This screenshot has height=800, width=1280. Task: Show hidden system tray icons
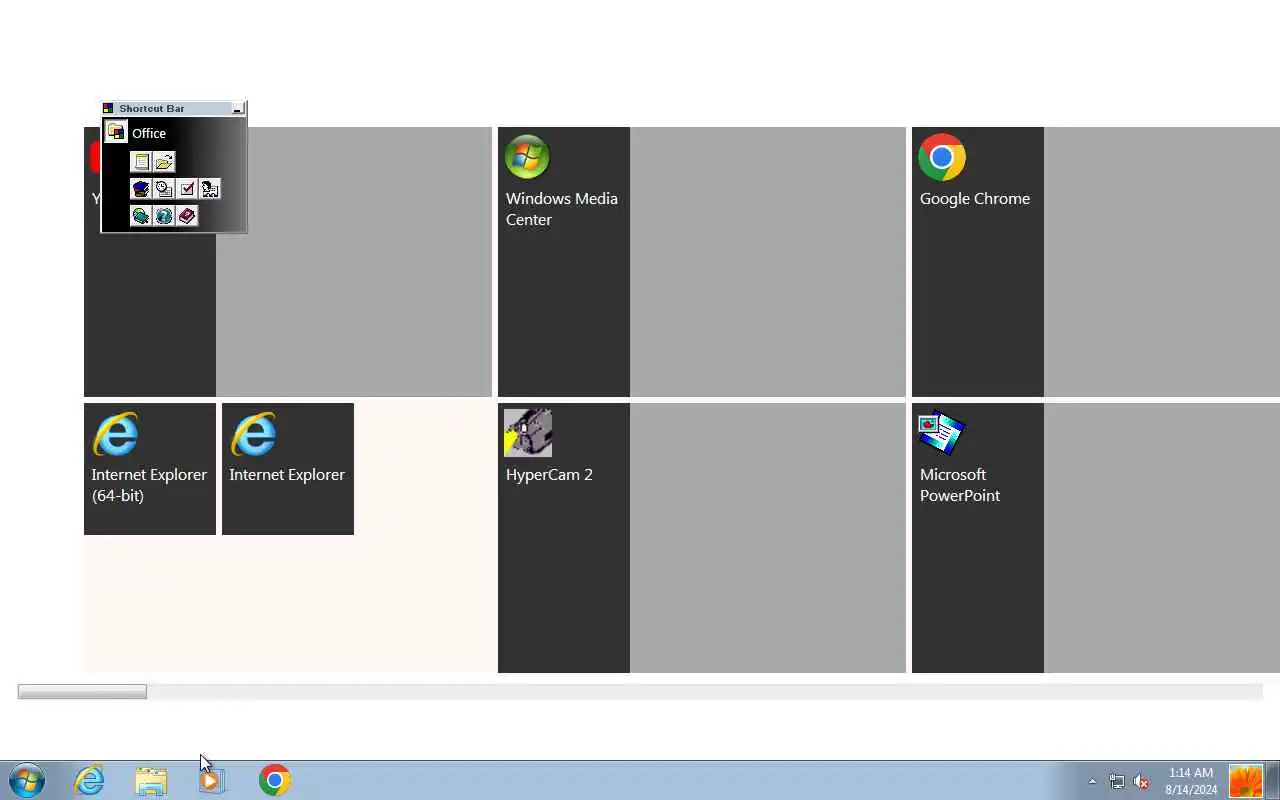(x=1092, y=782)
